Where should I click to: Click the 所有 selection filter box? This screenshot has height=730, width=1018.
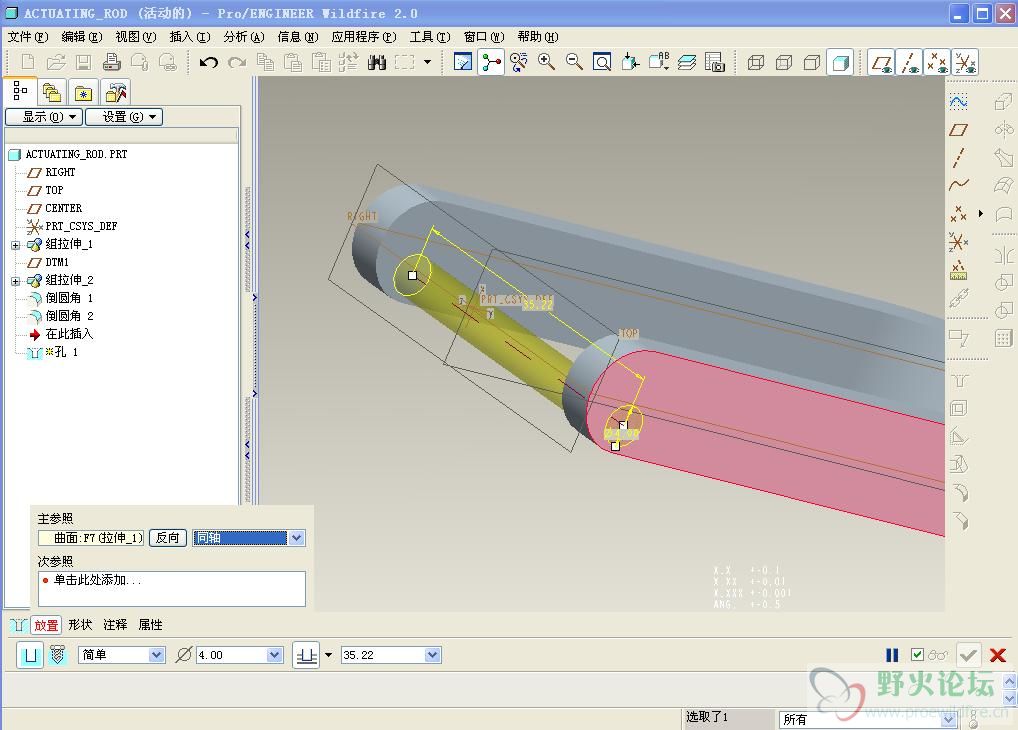867,719
